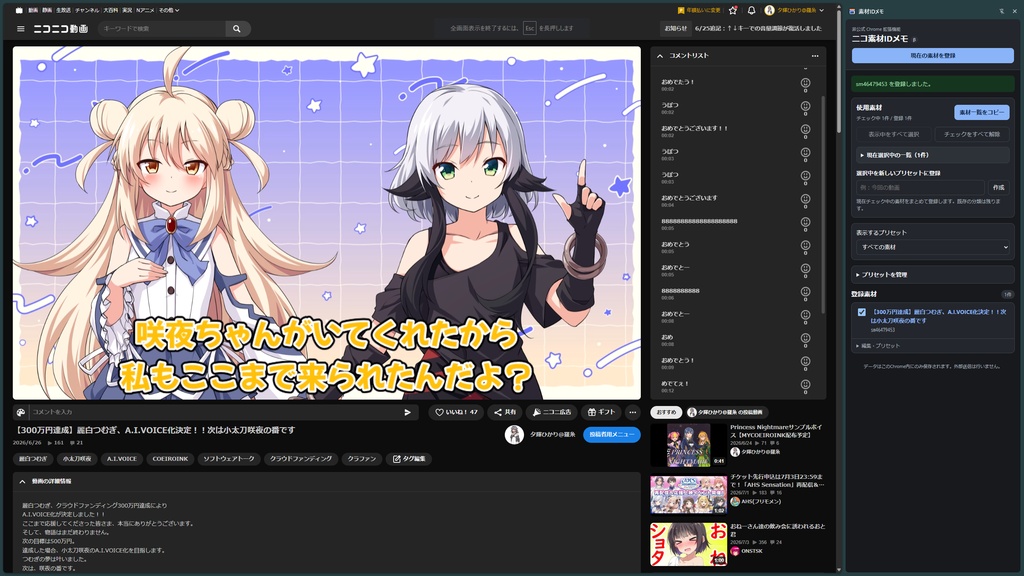Like the video via いいね！ 47
1024x576 pixels.
pos(456,412)
